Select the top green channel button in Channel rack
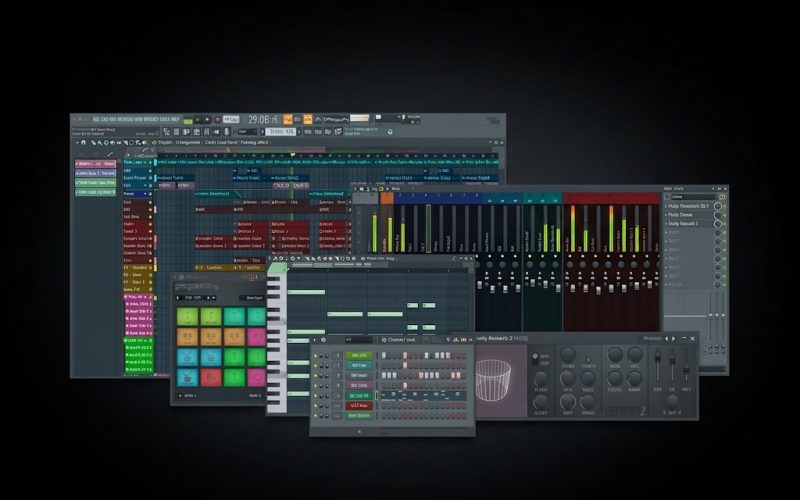 (359, 356)
